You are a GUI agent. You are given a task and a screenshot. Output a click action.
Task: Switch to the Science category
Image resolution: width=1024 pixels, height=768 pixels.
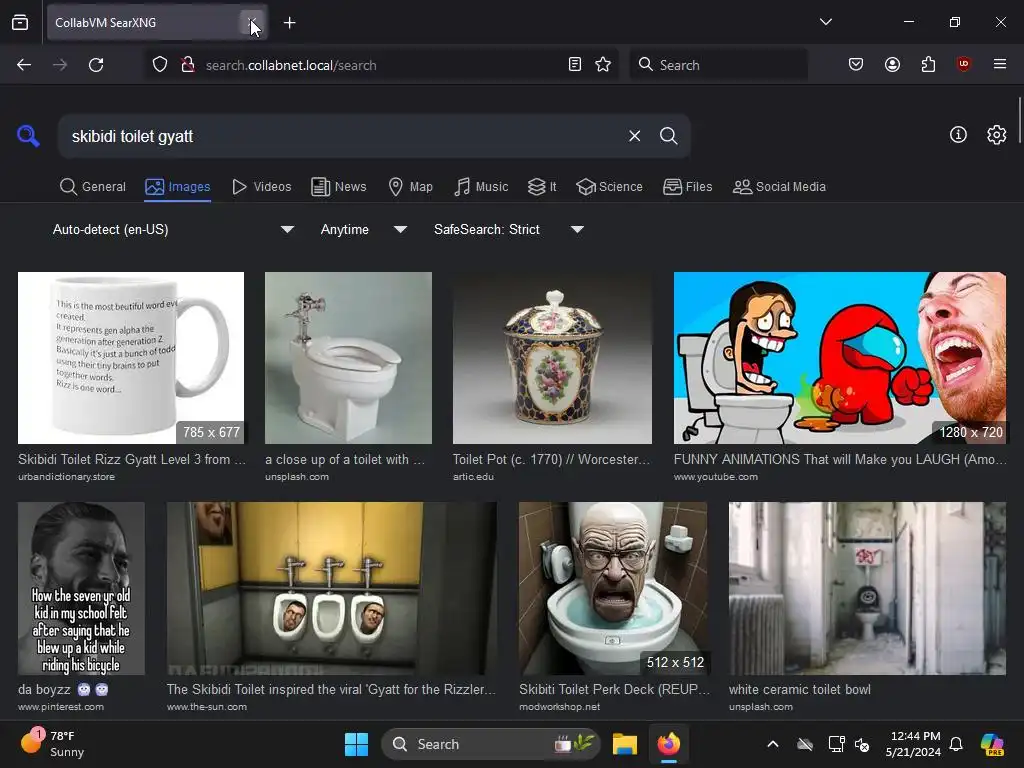609,187
